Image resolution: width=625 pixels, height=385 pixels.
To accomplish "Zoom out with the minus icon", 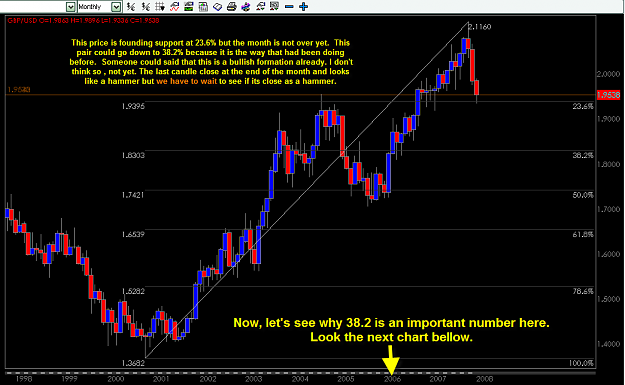I will (x=289, y=7).
